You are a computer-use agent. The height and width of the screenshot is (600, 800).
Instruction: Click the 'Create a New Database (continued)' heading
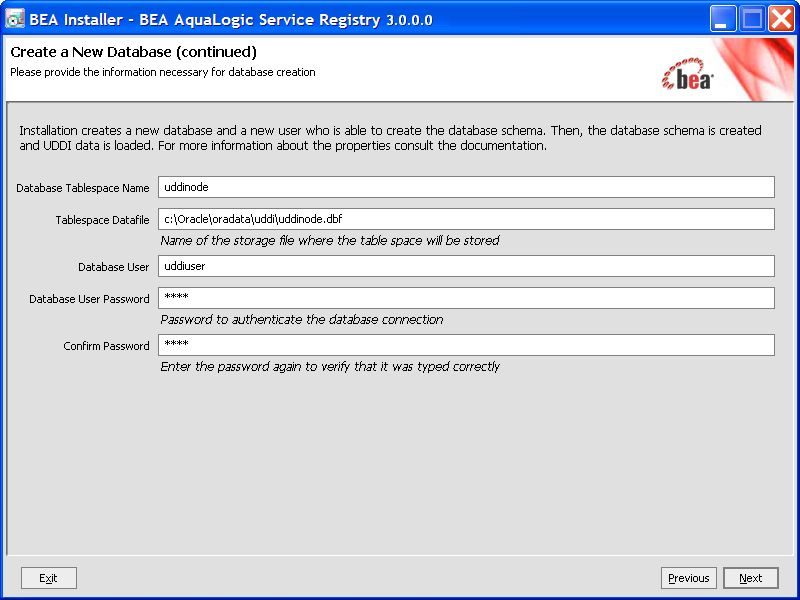pos(134,52)
